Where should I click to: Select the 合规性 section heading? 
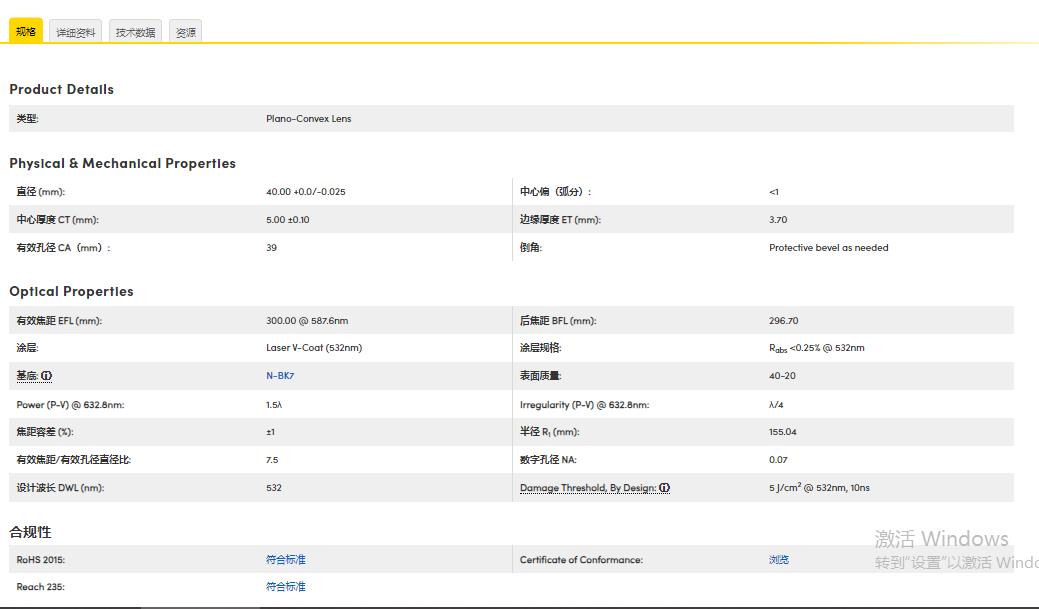coord(28,531)
